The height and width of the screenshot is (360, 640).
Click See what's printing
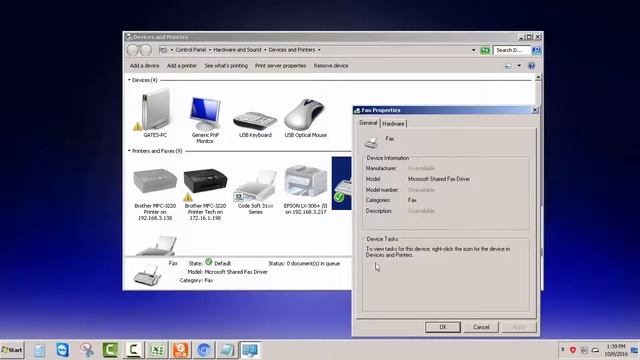pyautogui.click(x=226, y=66)
